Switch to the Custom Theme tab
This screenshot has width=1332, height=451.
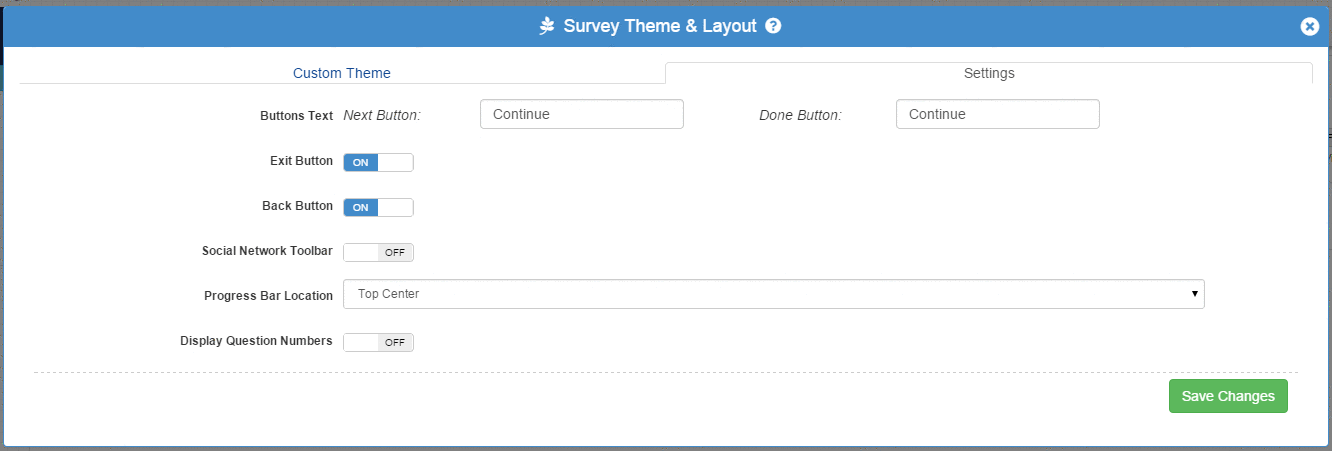pyautogui.click(x=342, y=73)
